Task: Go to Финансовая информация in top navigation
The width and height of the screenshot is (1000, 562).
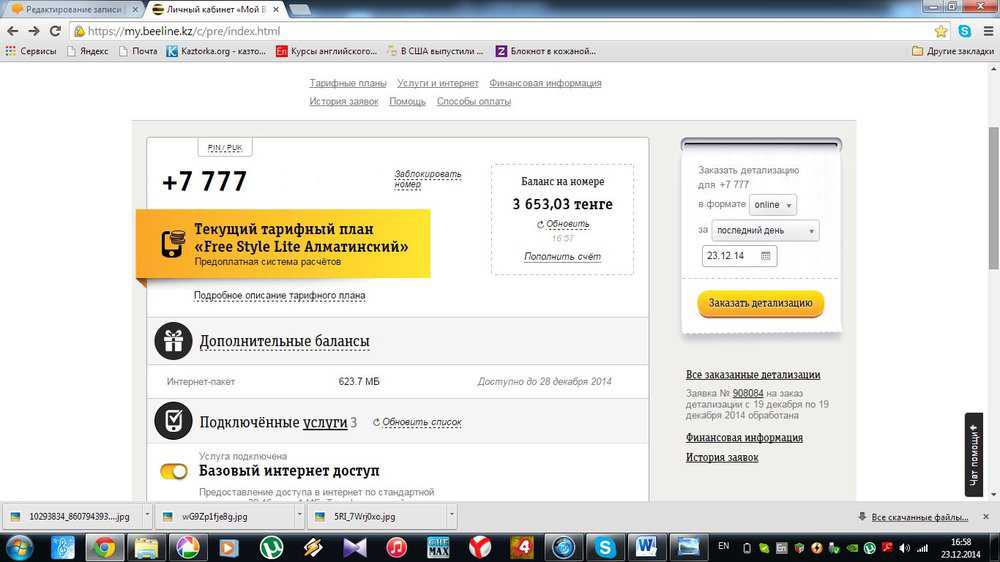Action: (x=547, y=83)
